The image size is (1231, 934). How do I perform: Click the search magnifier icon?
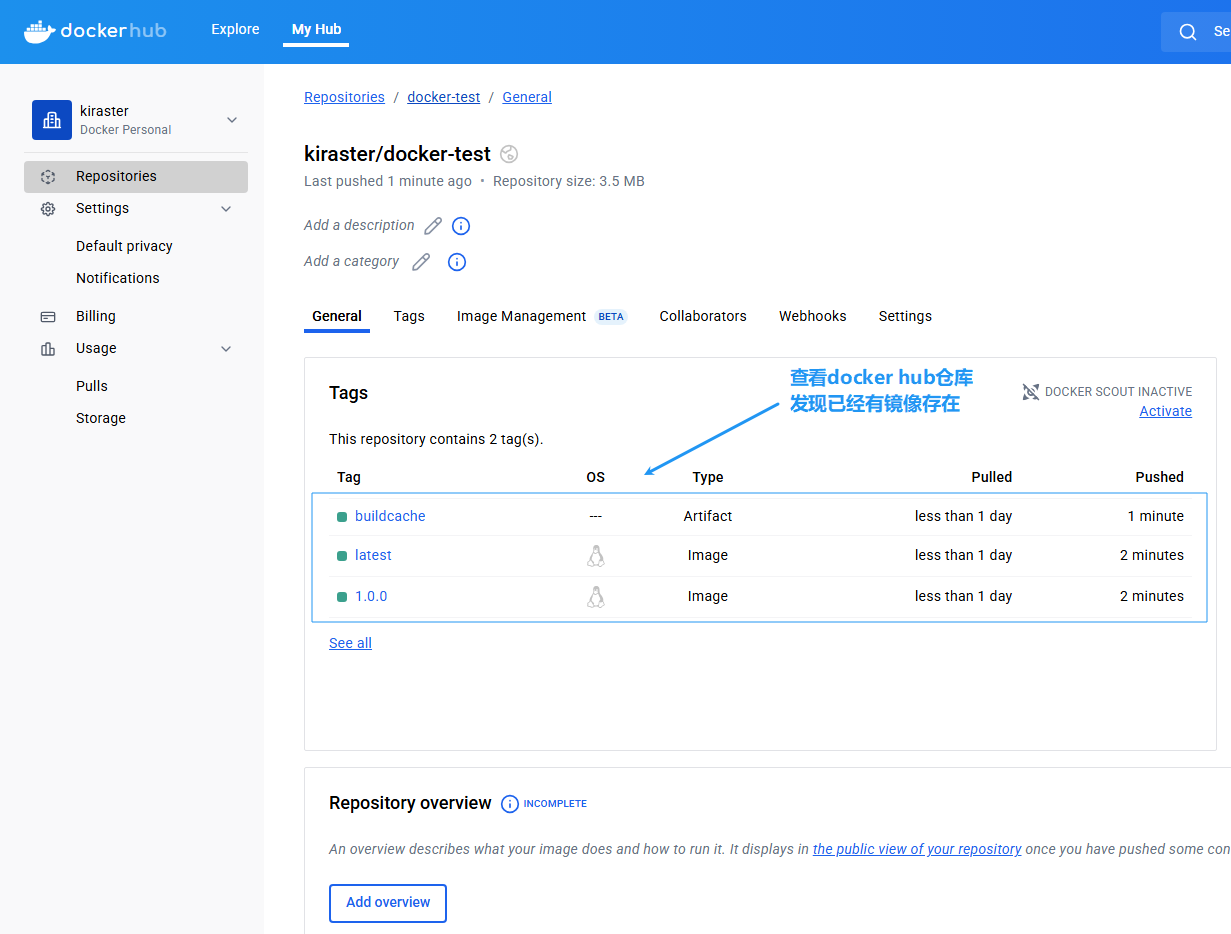1187,32
